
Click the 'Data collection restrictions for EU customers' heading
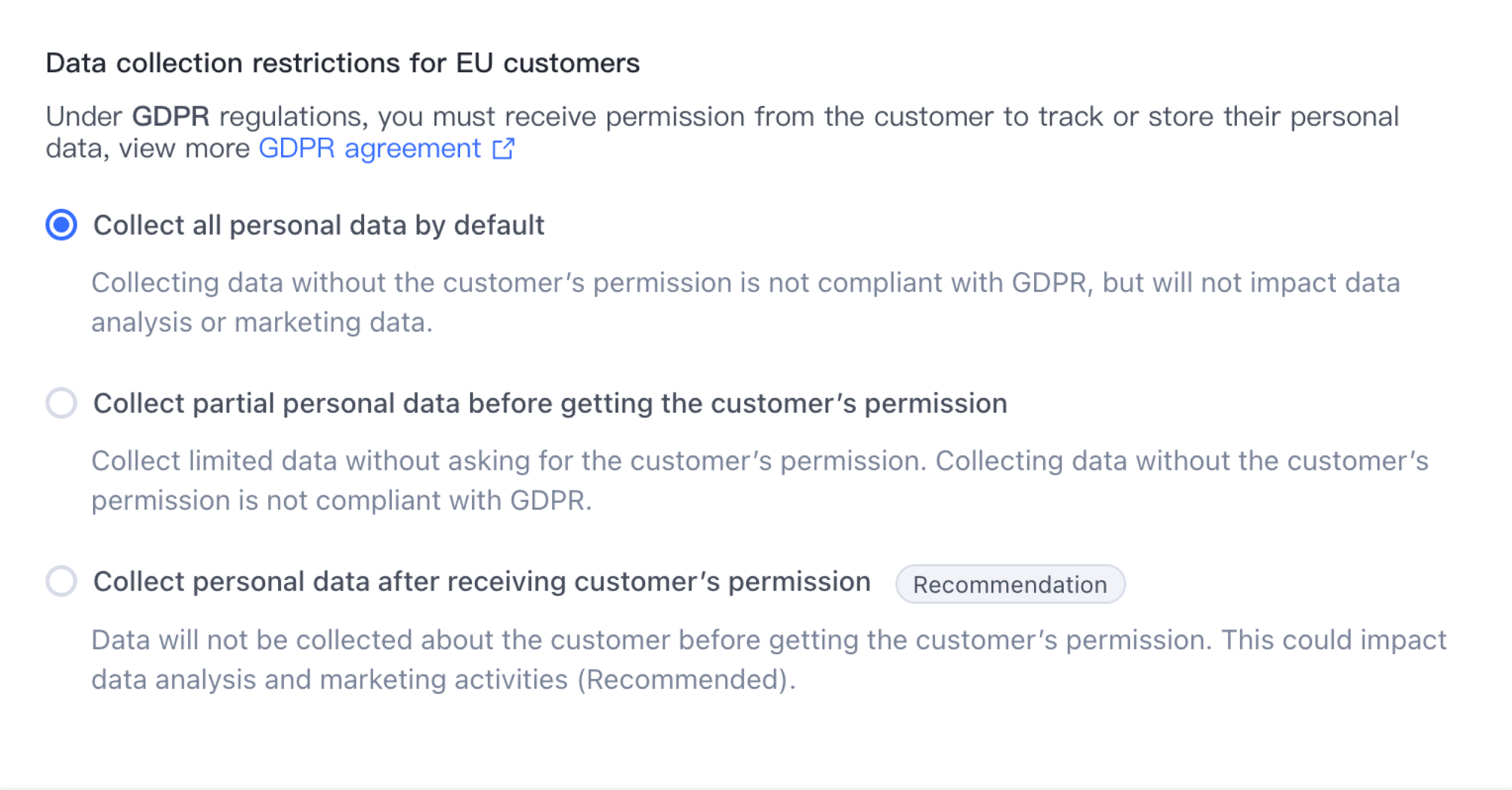click(x=343, y=63)
